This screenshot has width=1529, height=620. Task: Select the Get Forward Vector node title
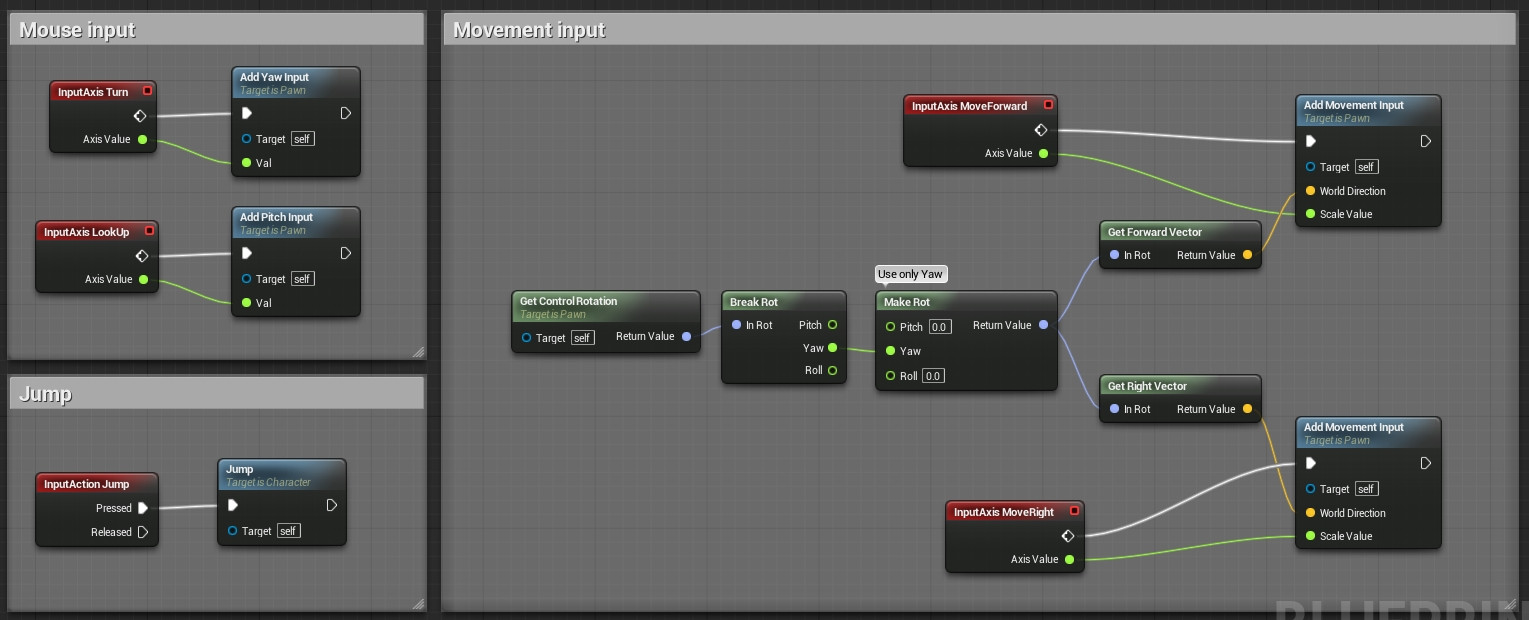pyautogui.click(x=1154, y=232)
